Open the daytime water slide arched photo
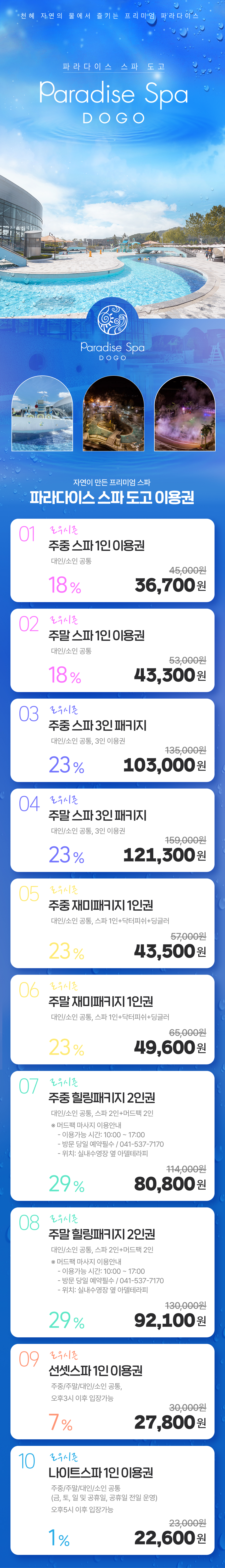 pyautogui.click(x=42, y=413)
